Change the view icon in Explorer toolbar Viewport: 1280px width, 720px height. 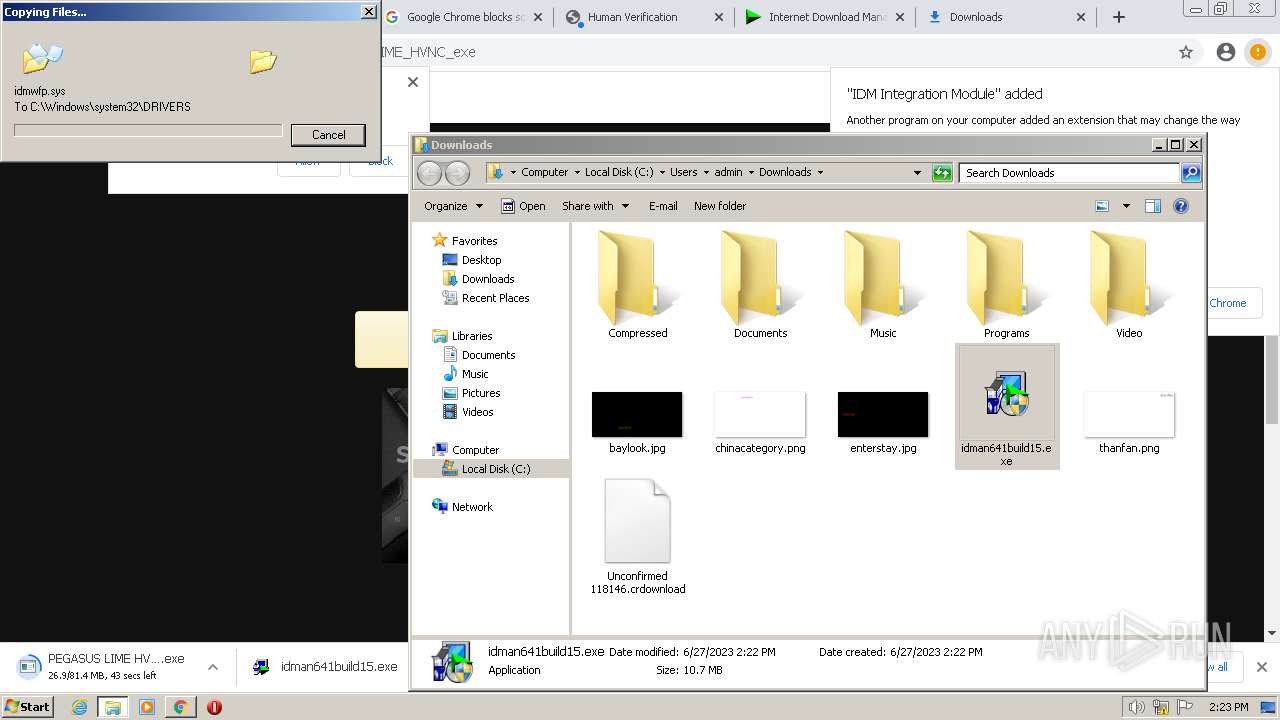click(x=1102, y=206)
